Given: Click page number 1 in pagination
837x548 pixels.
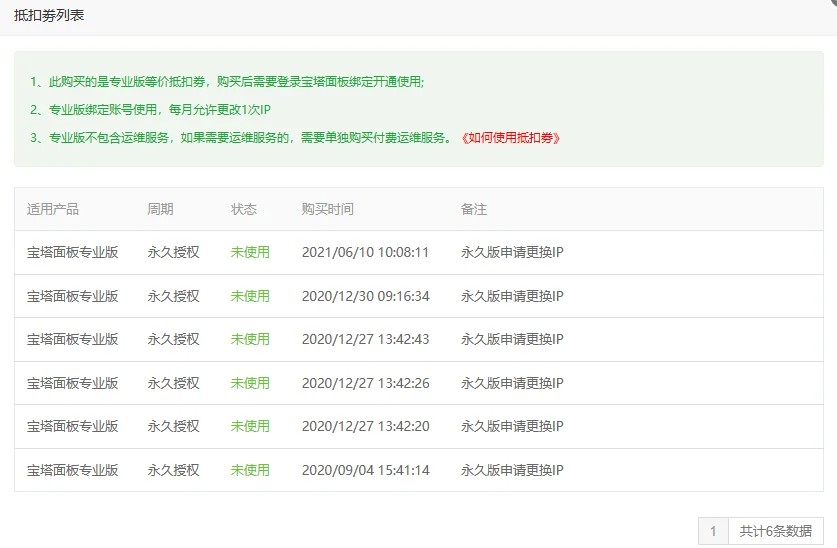Looking at the screenshot, I should coord(713,532).
